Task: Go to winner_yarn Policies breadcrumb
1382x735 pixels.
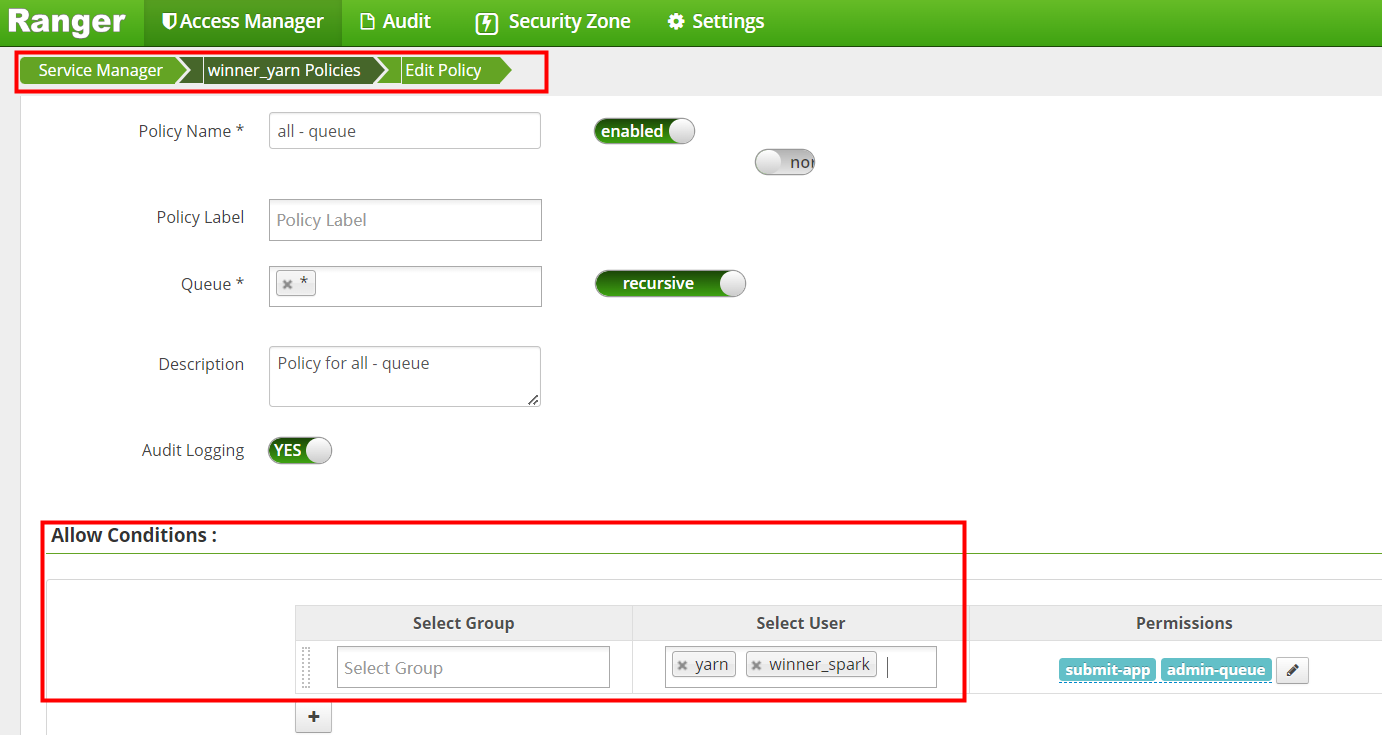Action: 283,70
